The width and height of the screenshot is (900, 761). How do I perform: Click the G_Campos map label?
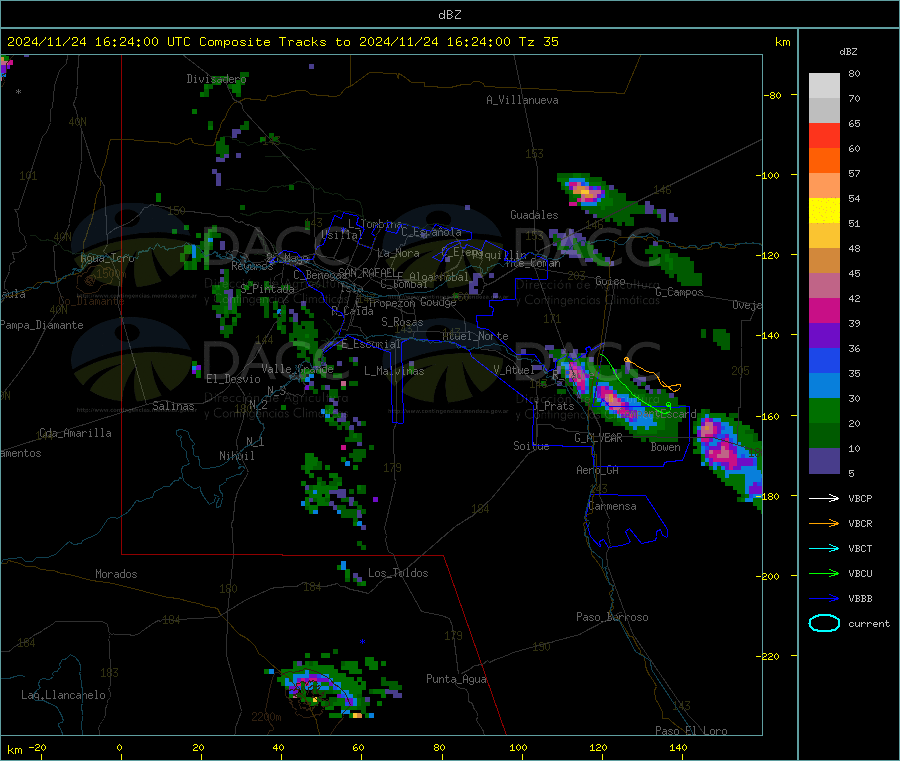point(680,292)
